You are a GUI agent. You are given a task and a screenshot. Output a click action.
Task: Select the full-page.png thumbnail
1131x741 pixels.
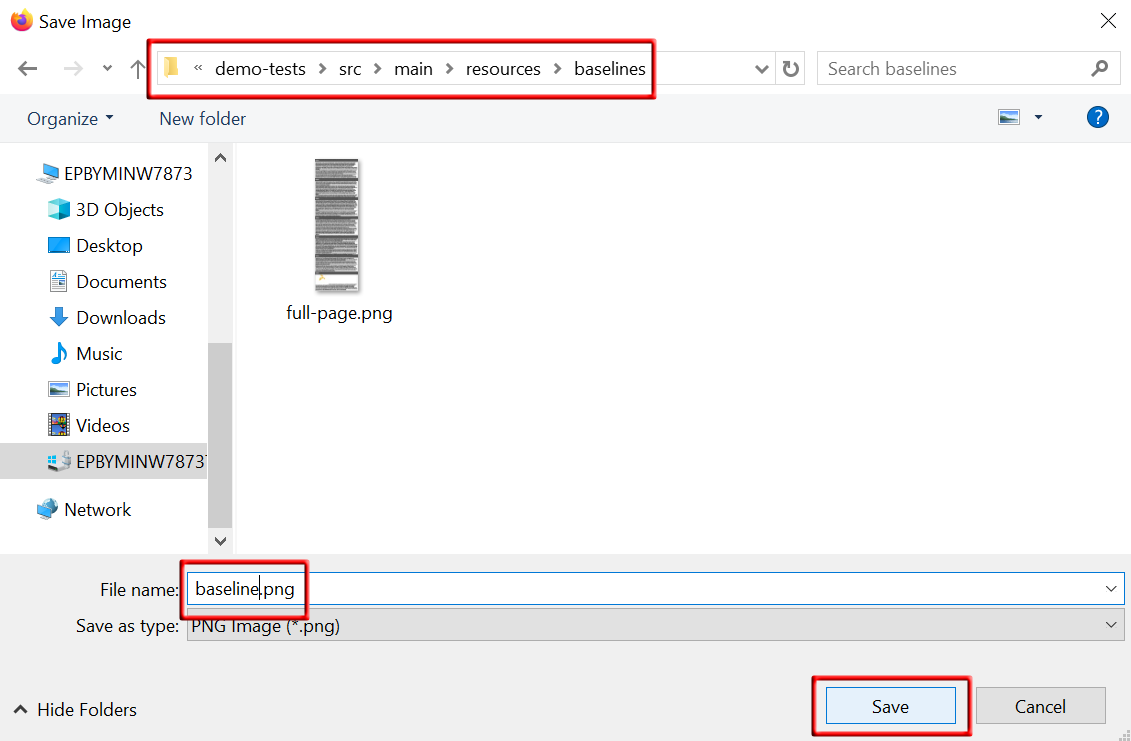(x=338, y=226)
